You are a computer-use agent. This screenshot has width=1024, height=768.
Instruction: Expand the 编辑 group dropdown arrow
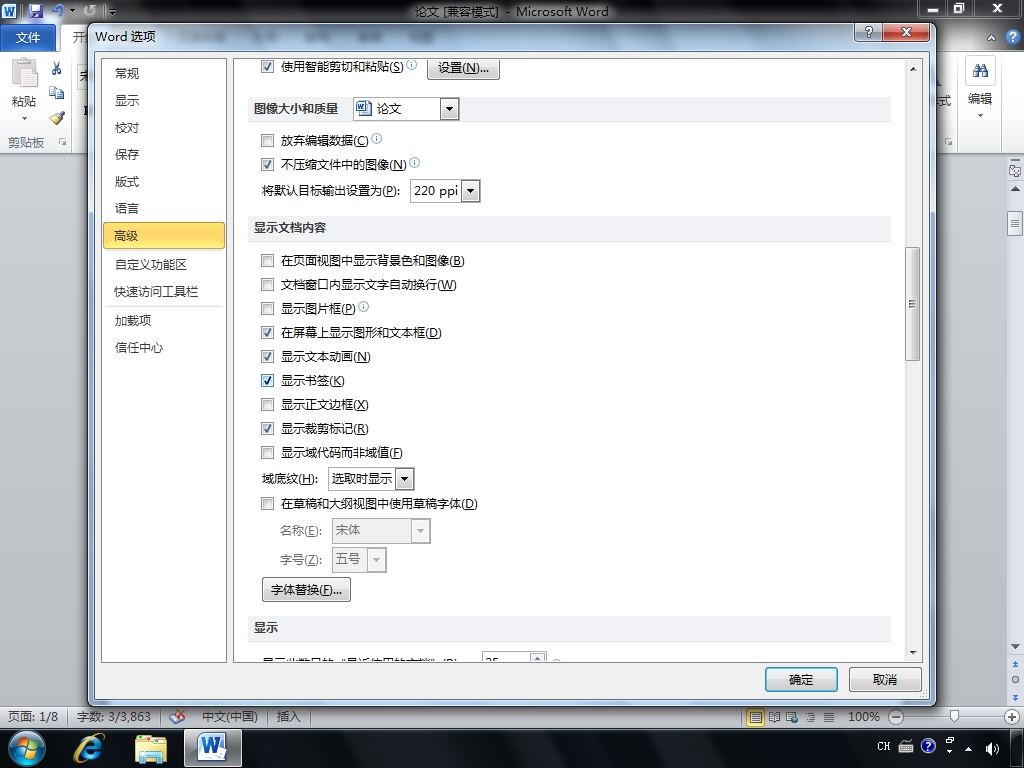[x=980, y=116]
